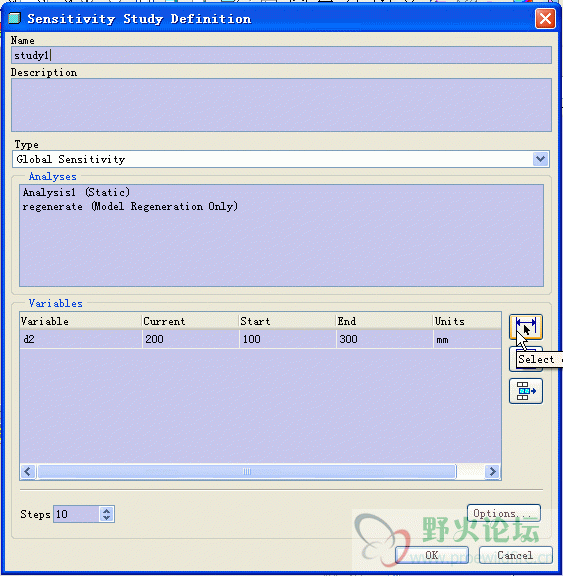Image resolution: width=563 pixels, height=576 pixels.
Task: Click the Name field containing study1
Action: point(281,55)
